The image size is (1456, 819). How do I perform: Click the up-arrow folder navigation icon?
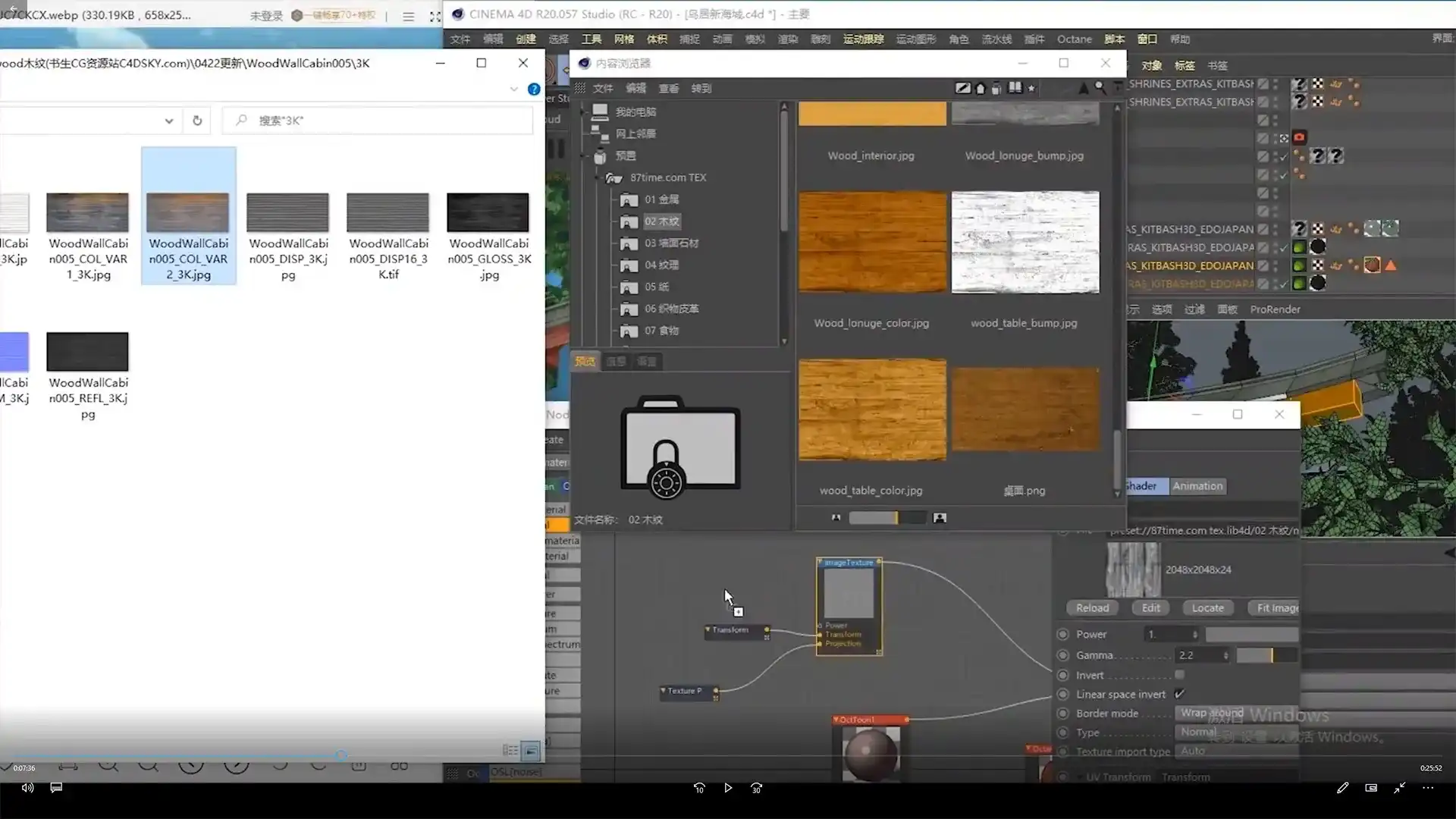(1083, 88)
